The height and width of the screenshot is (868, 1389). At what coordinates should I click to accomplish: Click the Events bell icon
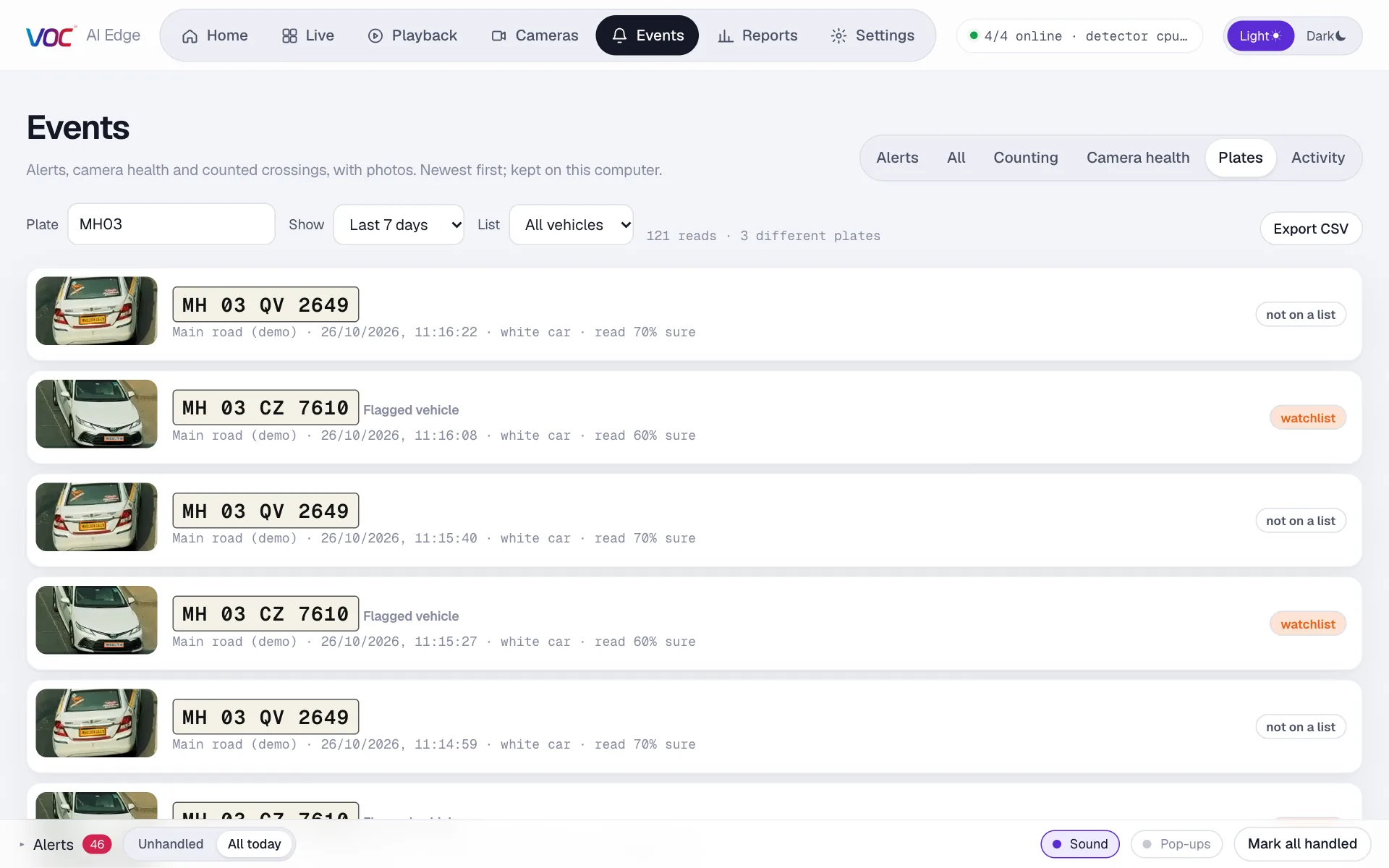click(619, 36)
